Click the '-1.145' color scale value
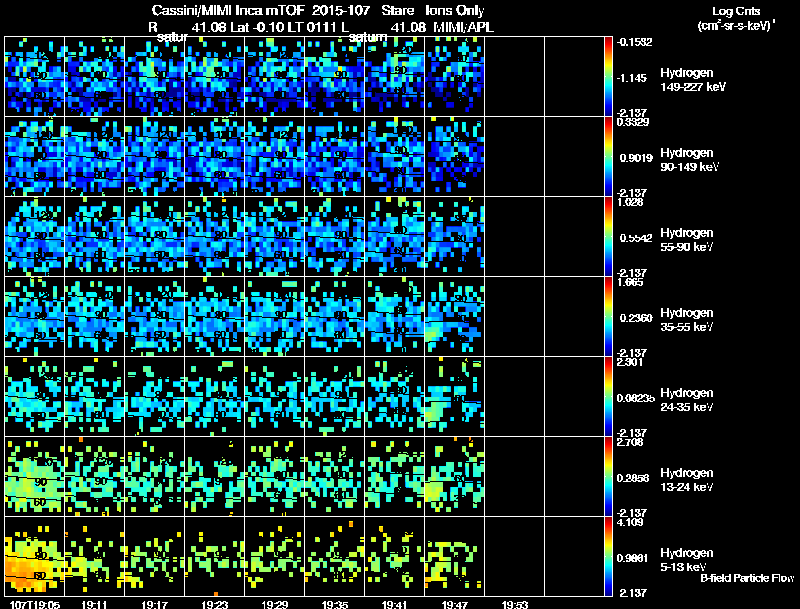The height and width of the screenshot is (609, 800). [x=632, y=78]
